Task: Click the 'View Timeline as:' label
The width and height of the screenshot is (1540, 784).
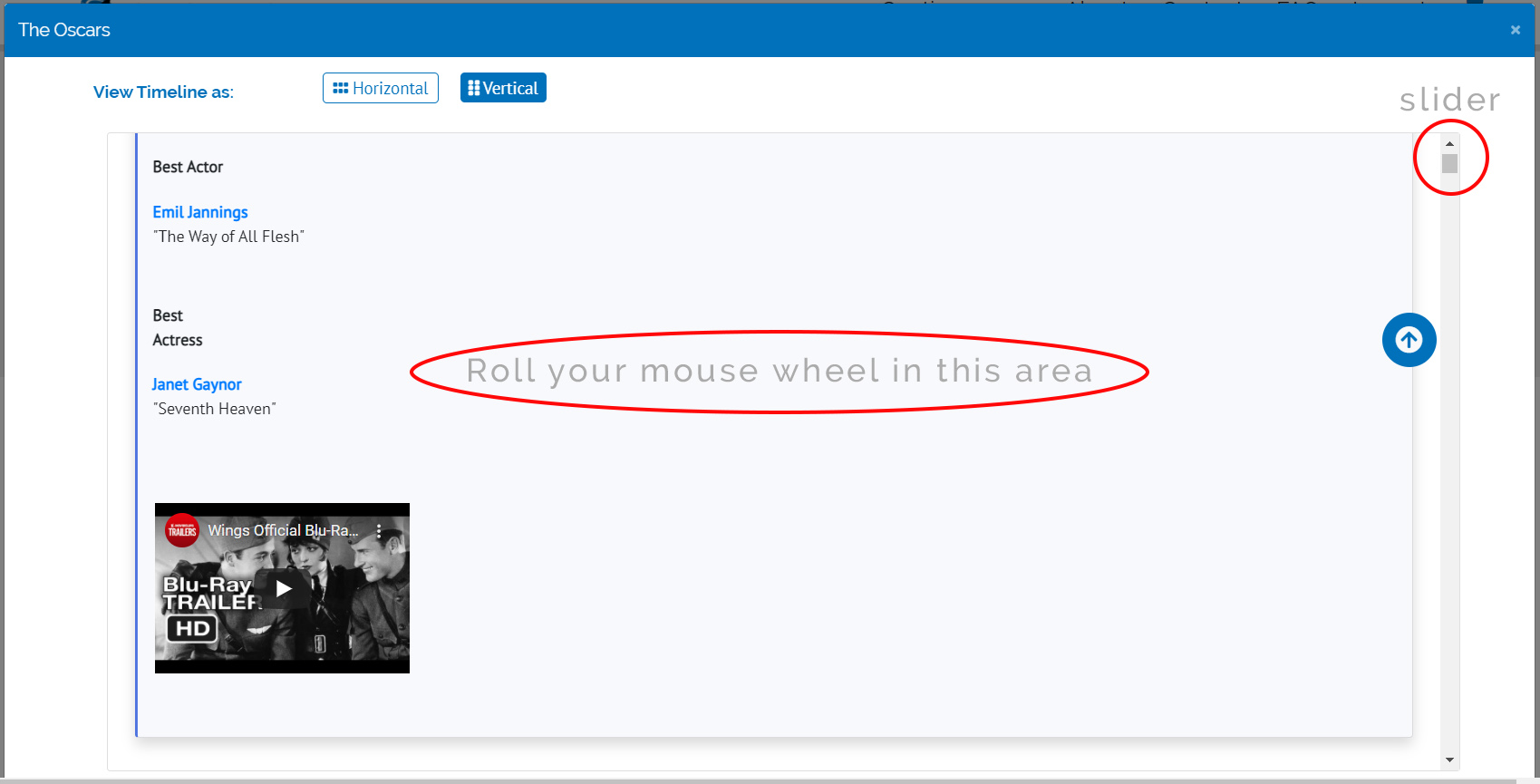Action: click(163, 92)
